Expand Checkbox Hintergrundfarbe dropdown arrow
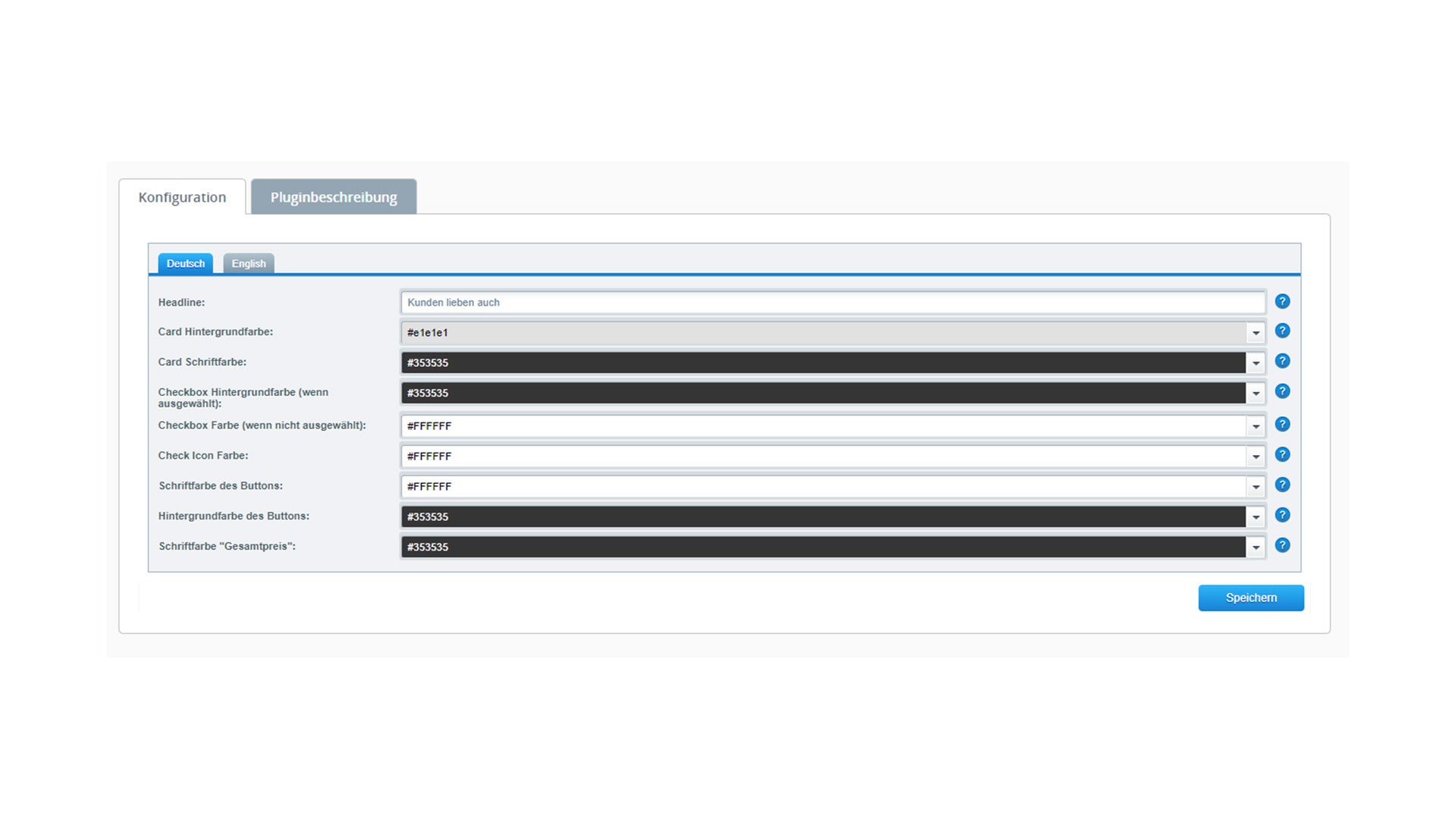This screenshot has height=819, width=1456. point(1256,394)
